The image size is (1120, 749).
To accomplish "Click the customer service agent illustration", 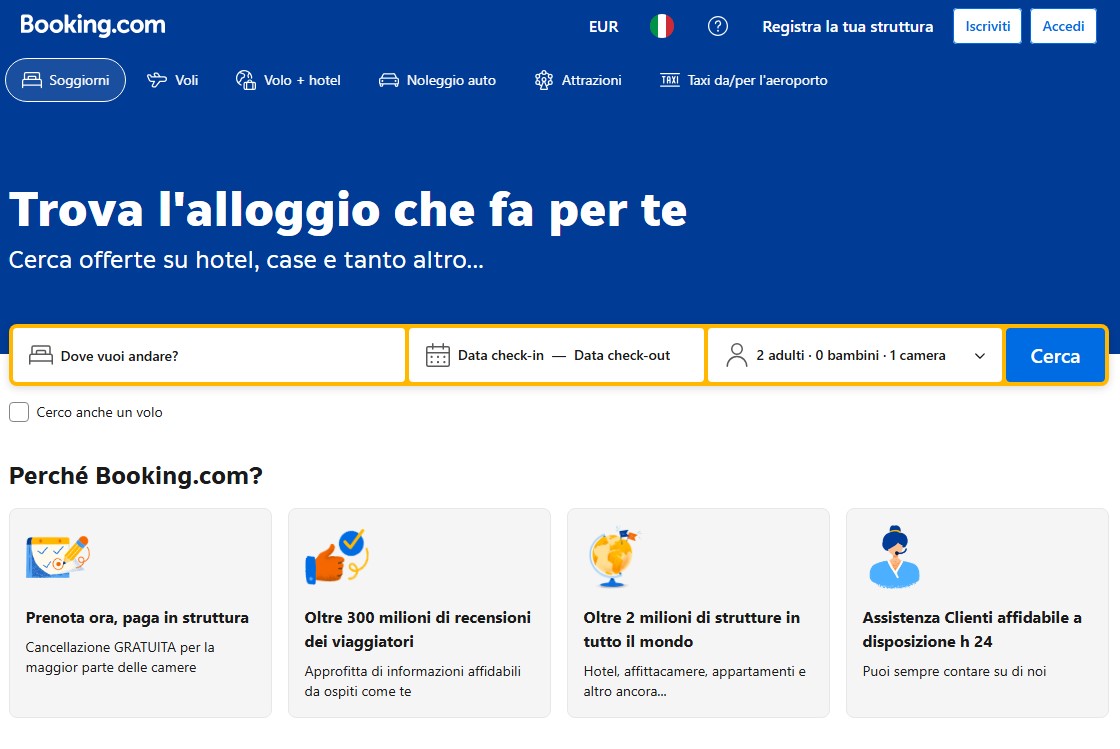I will (x=893, y=556).
